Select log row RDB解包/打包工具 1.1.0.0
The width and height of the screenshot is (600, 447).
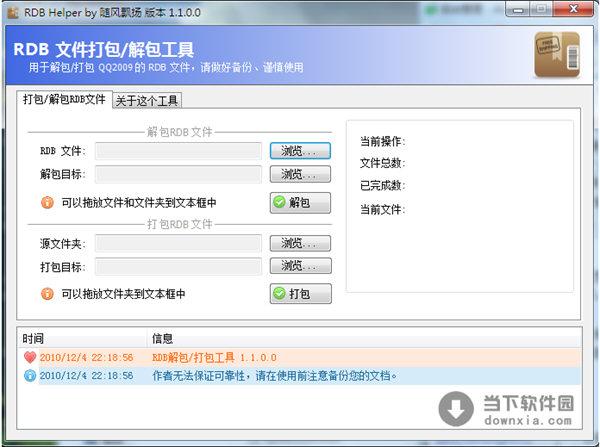pyautogui.click(x=299, y=357)
